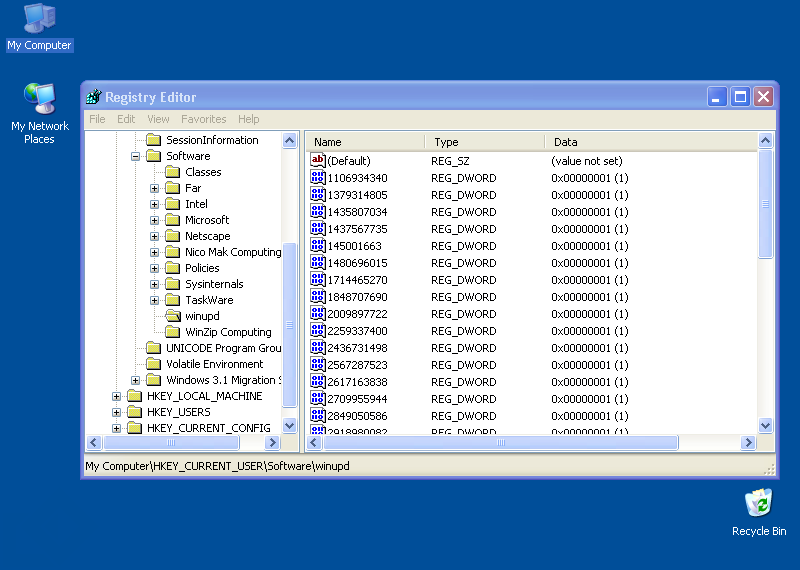Click the Data column header
Image resolution: width=800 pixels, height=570 pixels.
[565, 142]
